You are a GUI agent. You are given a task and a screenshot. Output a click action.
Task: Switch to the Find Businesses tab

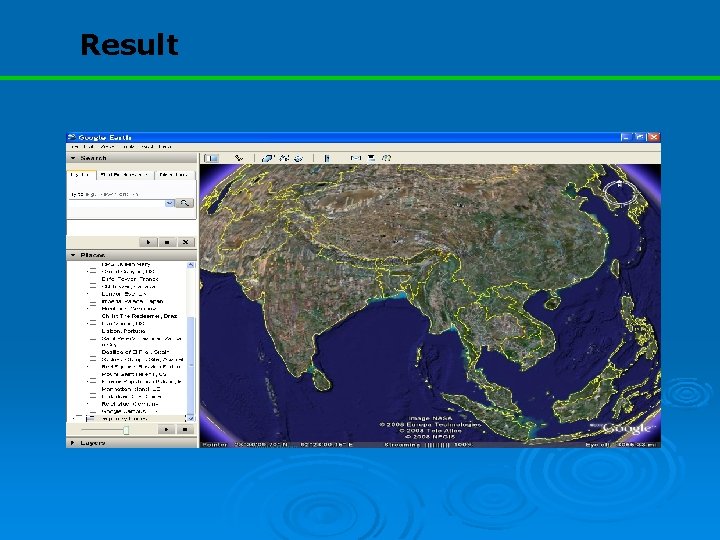pyautogui.click(x=125, y=175)
